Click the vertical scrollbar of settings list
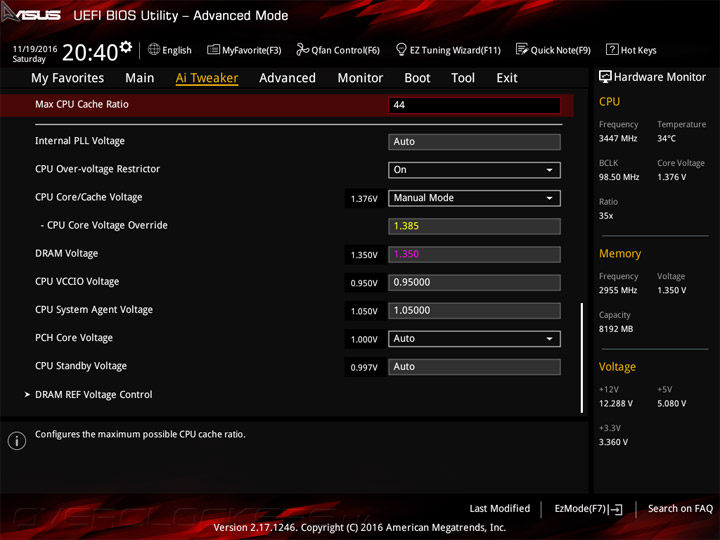This screenshot has height=540, width=720. [x=581, y=358]
